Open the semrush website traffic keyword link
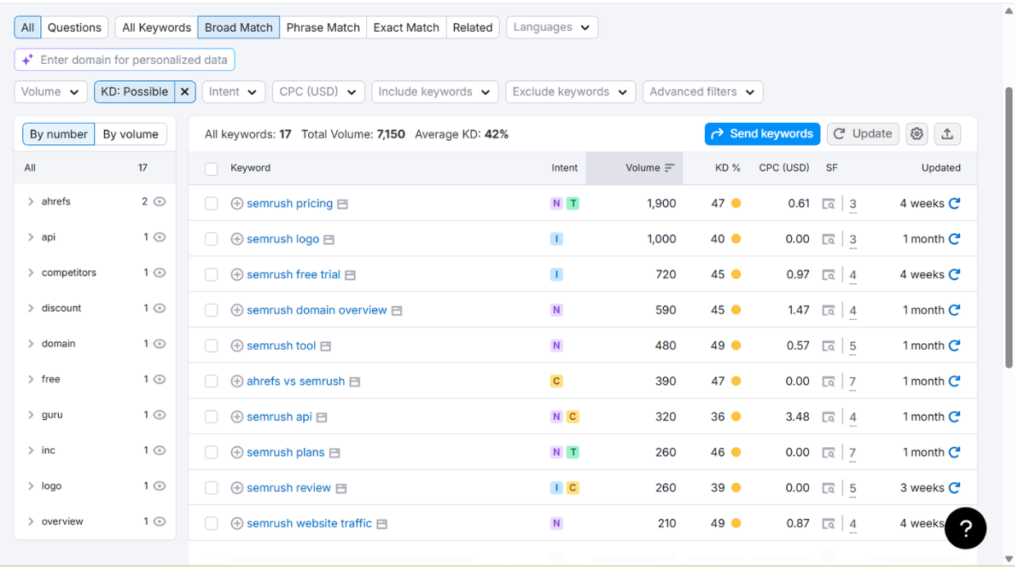Image resolution: width=1024 pixels, height=576 pixels. tap(310, 524)
